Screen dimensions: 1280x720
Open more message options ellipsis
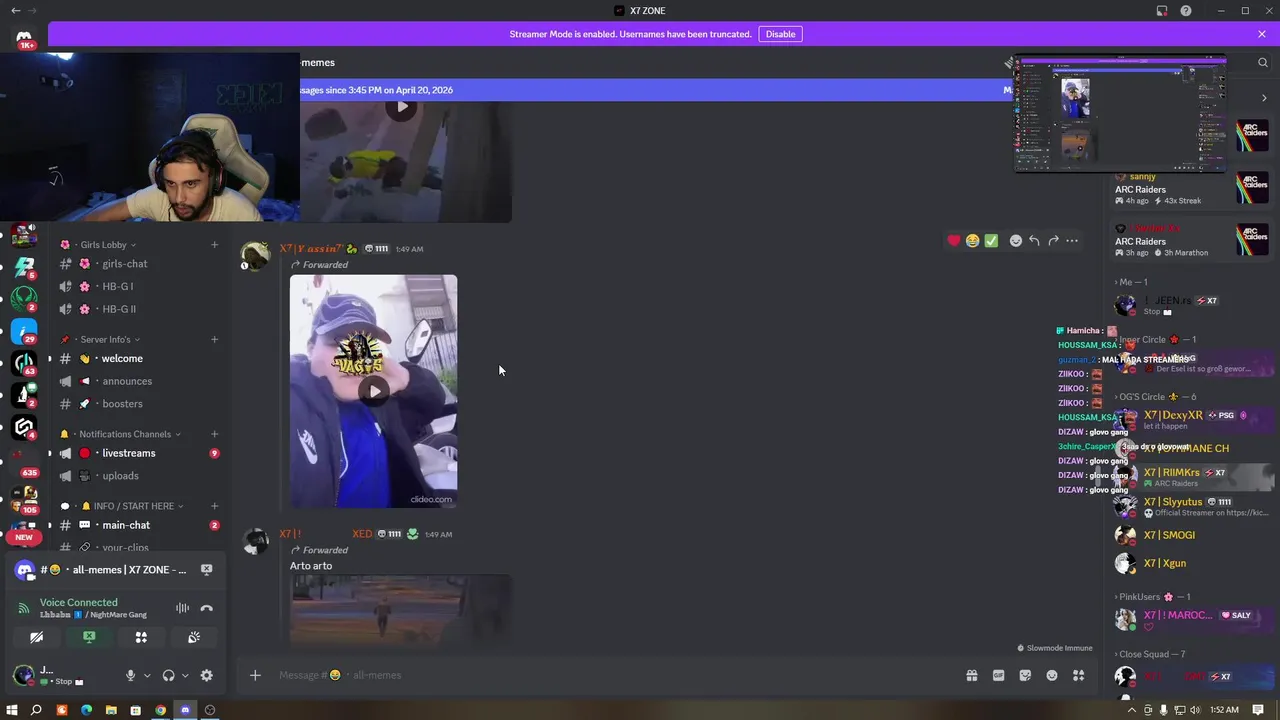(1072, 240)
